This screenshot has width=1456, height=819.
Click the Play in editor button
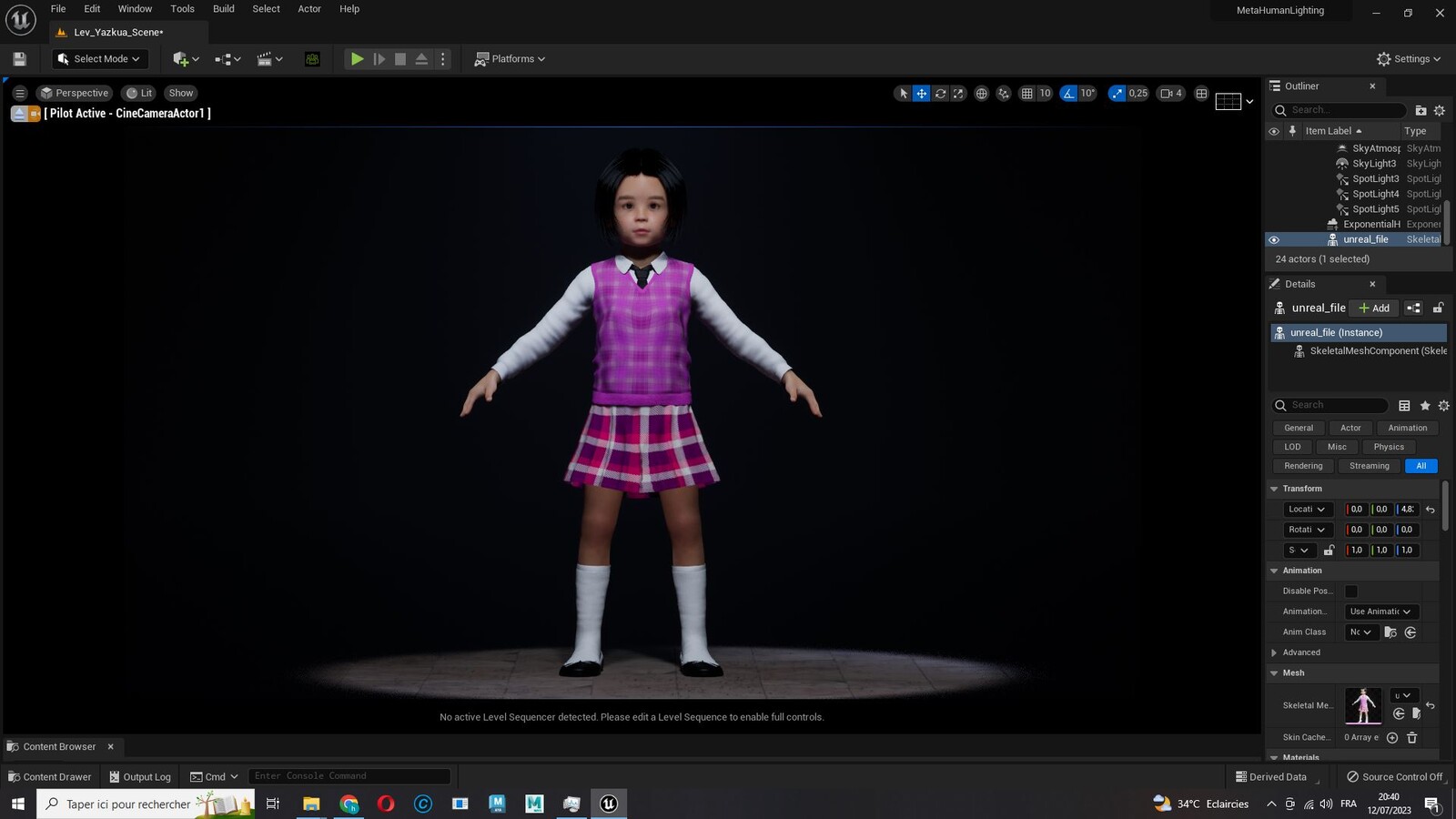[357, 59]
